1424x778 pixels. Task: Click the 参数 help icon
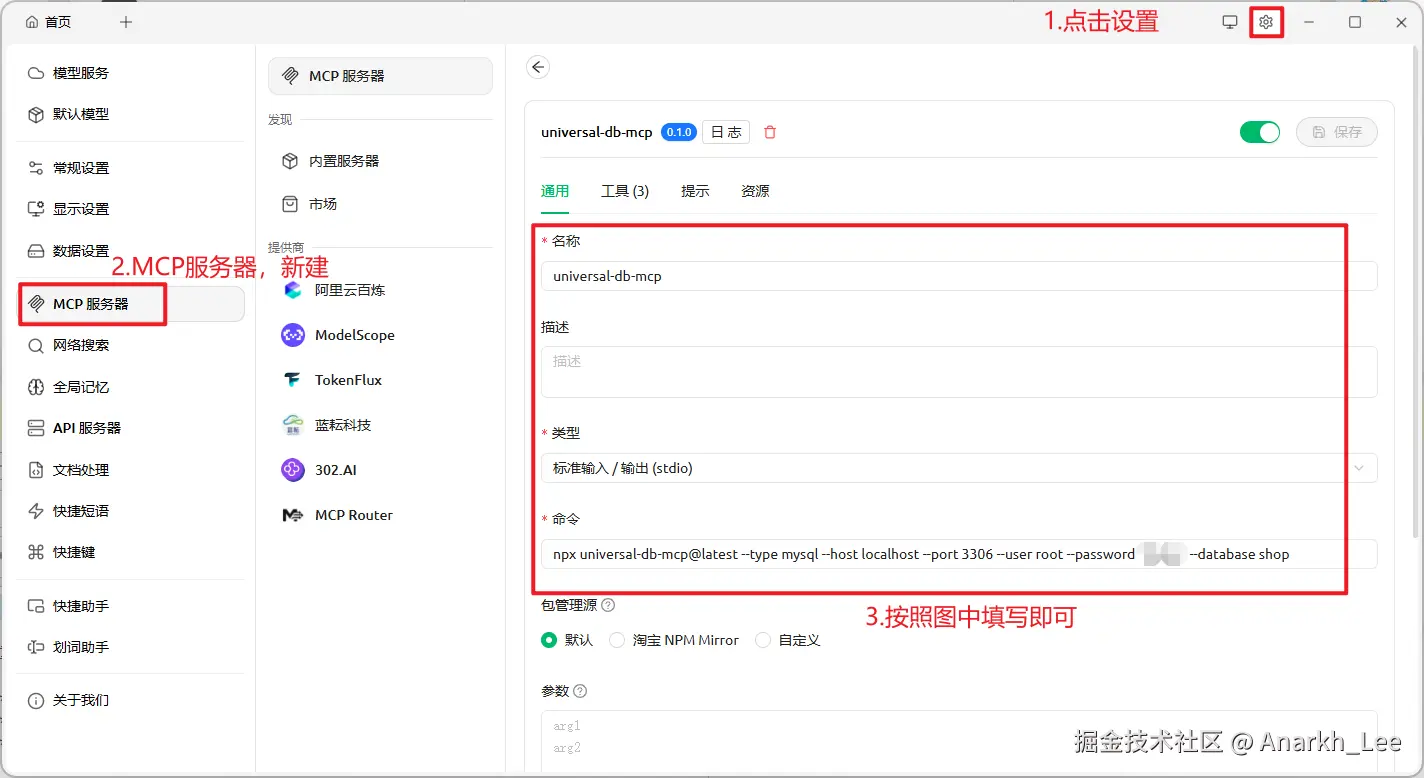point(580,691)
